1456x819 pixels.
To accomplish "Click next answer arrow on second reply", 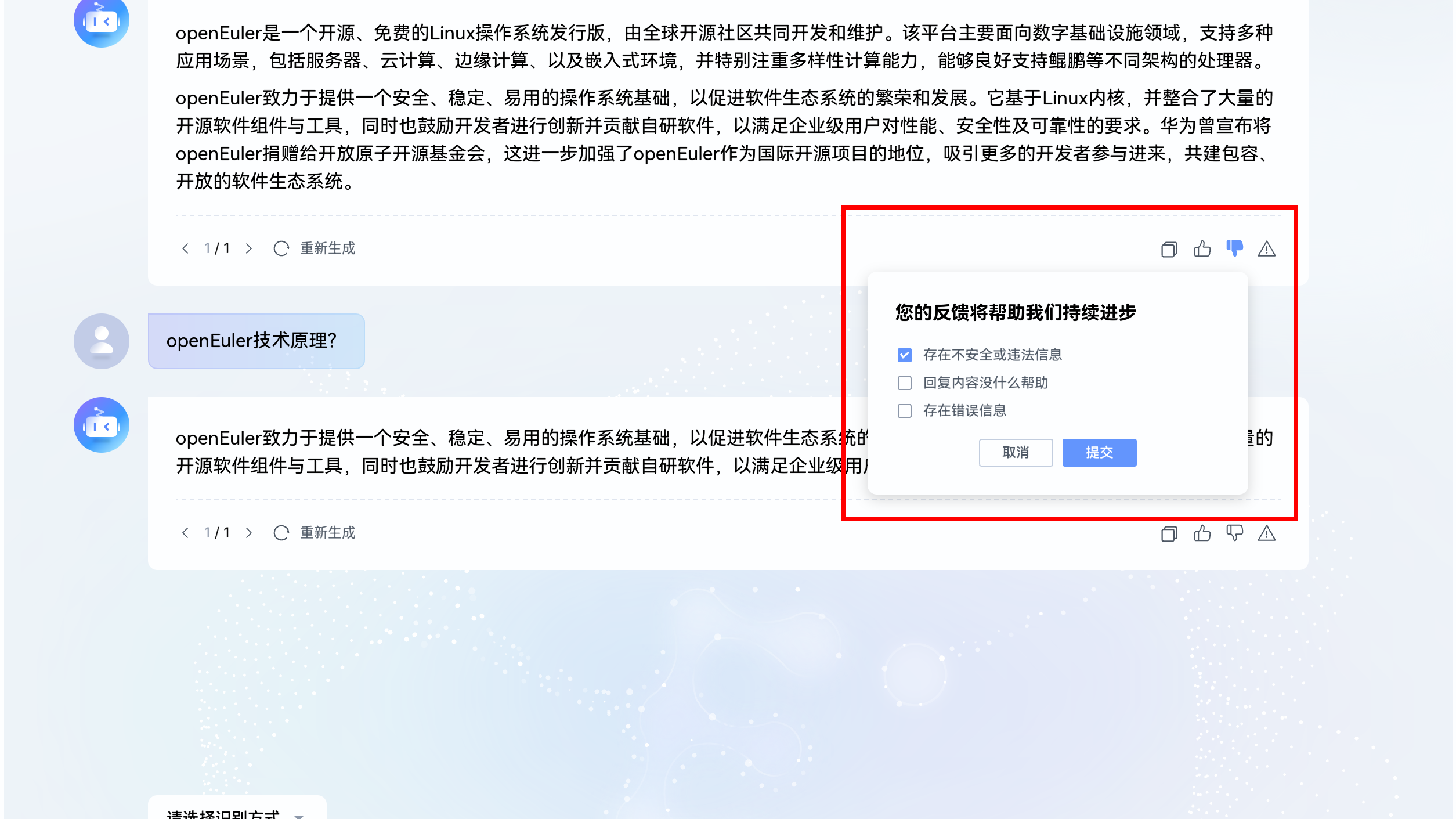I will [249, 533].
